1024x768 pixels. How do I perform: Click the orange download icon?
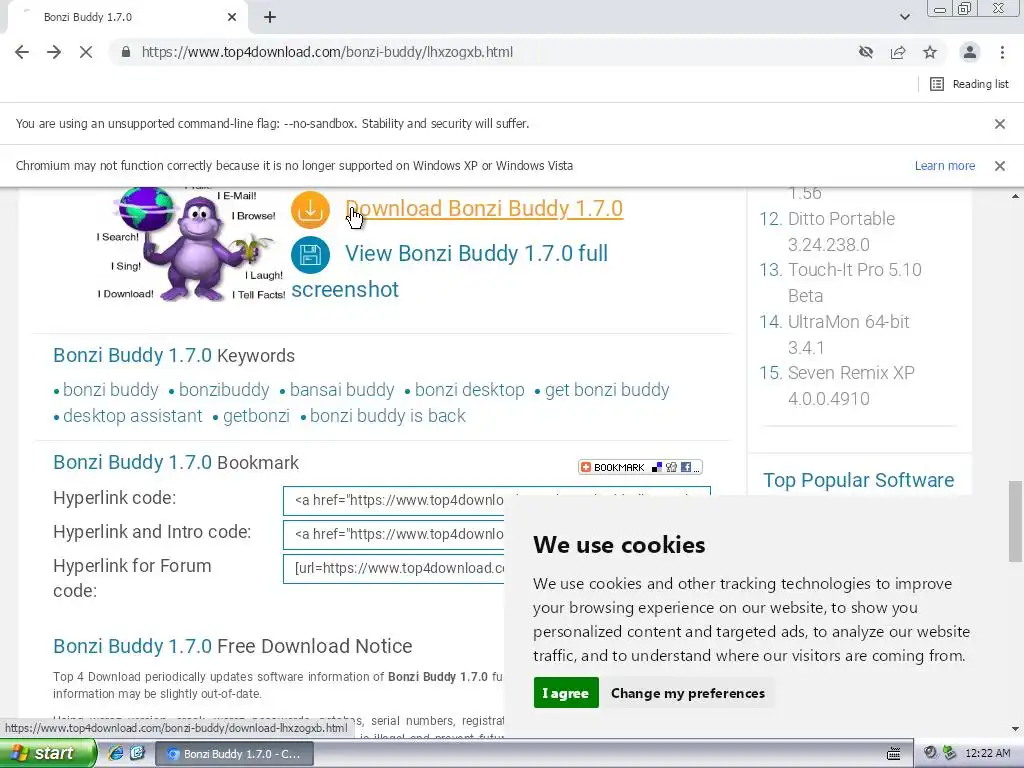coord(310,210)
